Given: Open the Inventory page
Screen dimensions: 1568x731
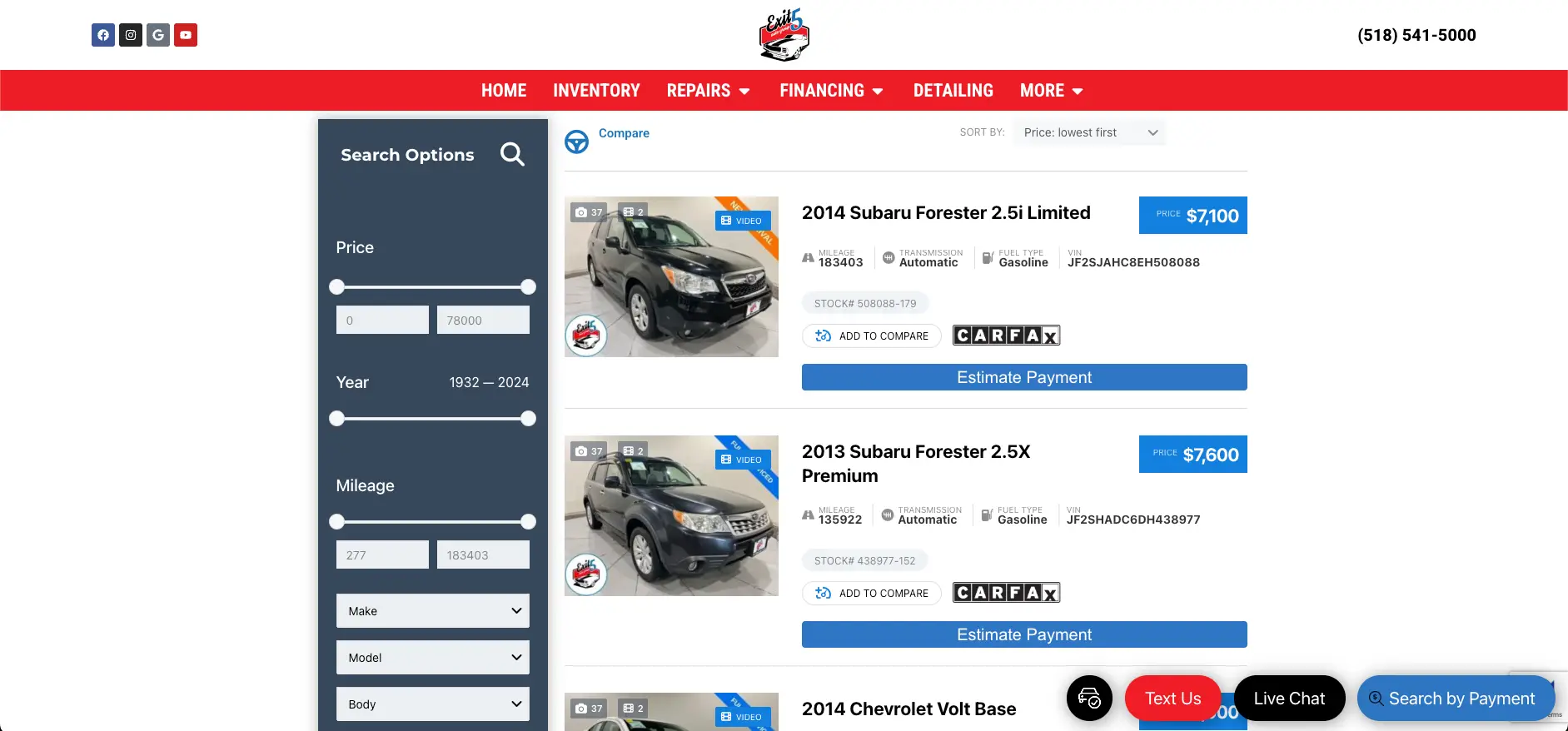Looking at the screenshot, I should click(597, 91).
